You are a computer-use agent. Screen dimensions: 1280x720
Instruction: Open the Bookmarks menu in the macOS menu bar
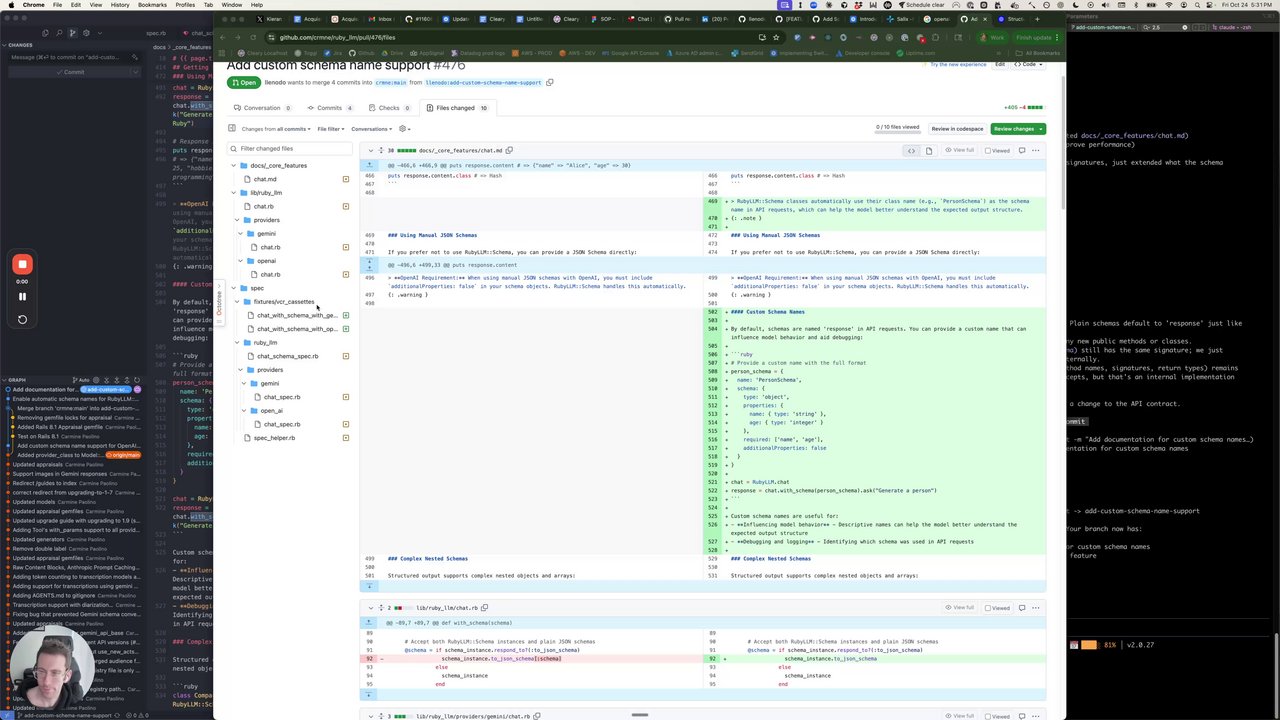[x=153, y=5]
